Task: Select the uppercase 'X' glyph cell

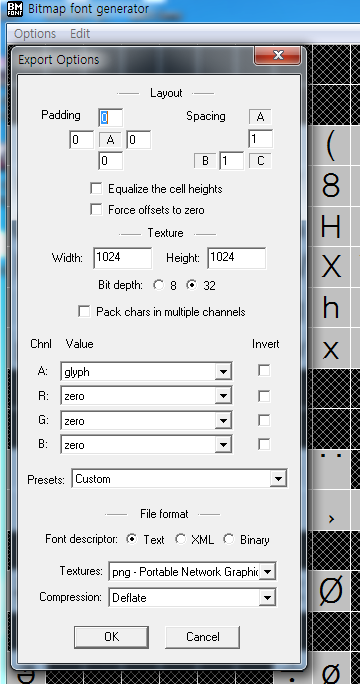Action: click(x=331, y=268)
